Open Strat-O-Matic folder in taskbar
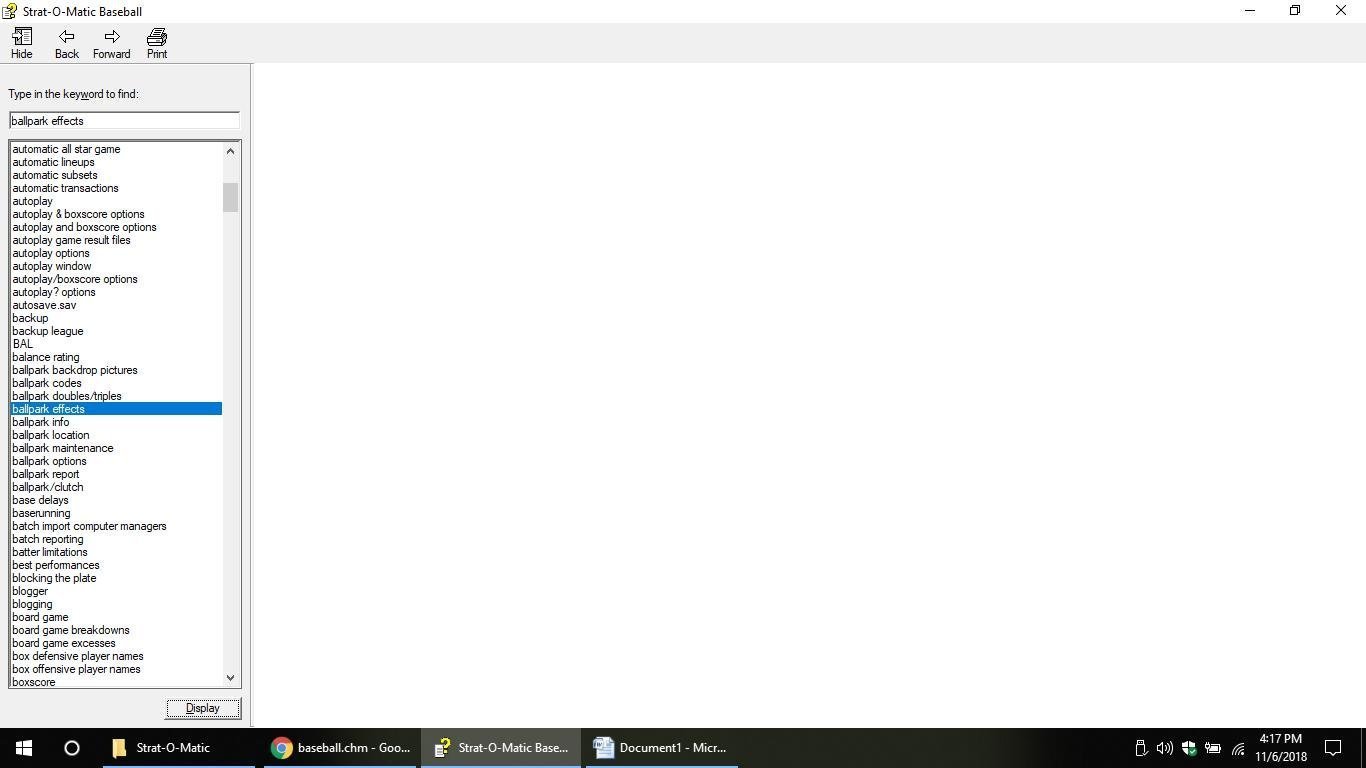This screenshot has width=1366, height=768. coord(179,748)
